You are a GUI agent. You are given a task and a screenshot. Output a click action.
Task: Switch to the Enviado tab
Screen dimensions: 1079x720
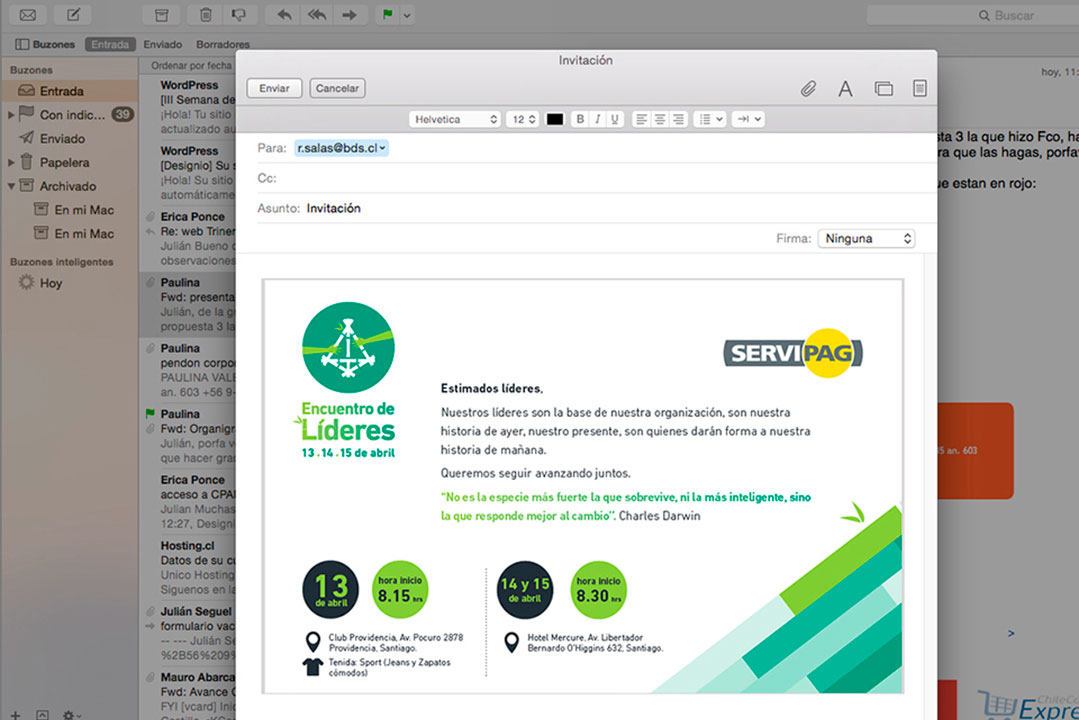tap(162, 44)
